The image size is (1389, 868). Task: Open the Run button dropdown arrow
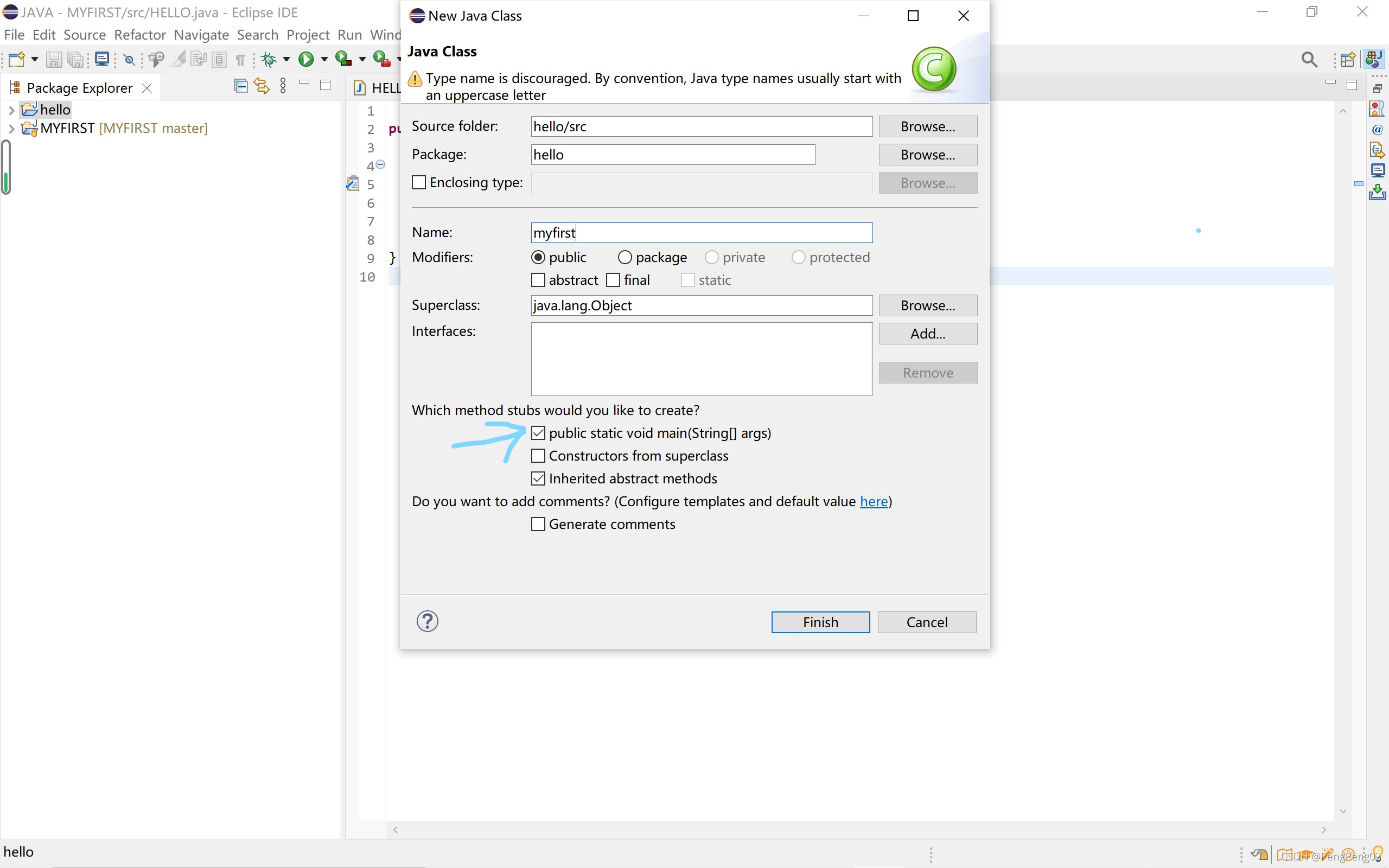click(324, 59)
